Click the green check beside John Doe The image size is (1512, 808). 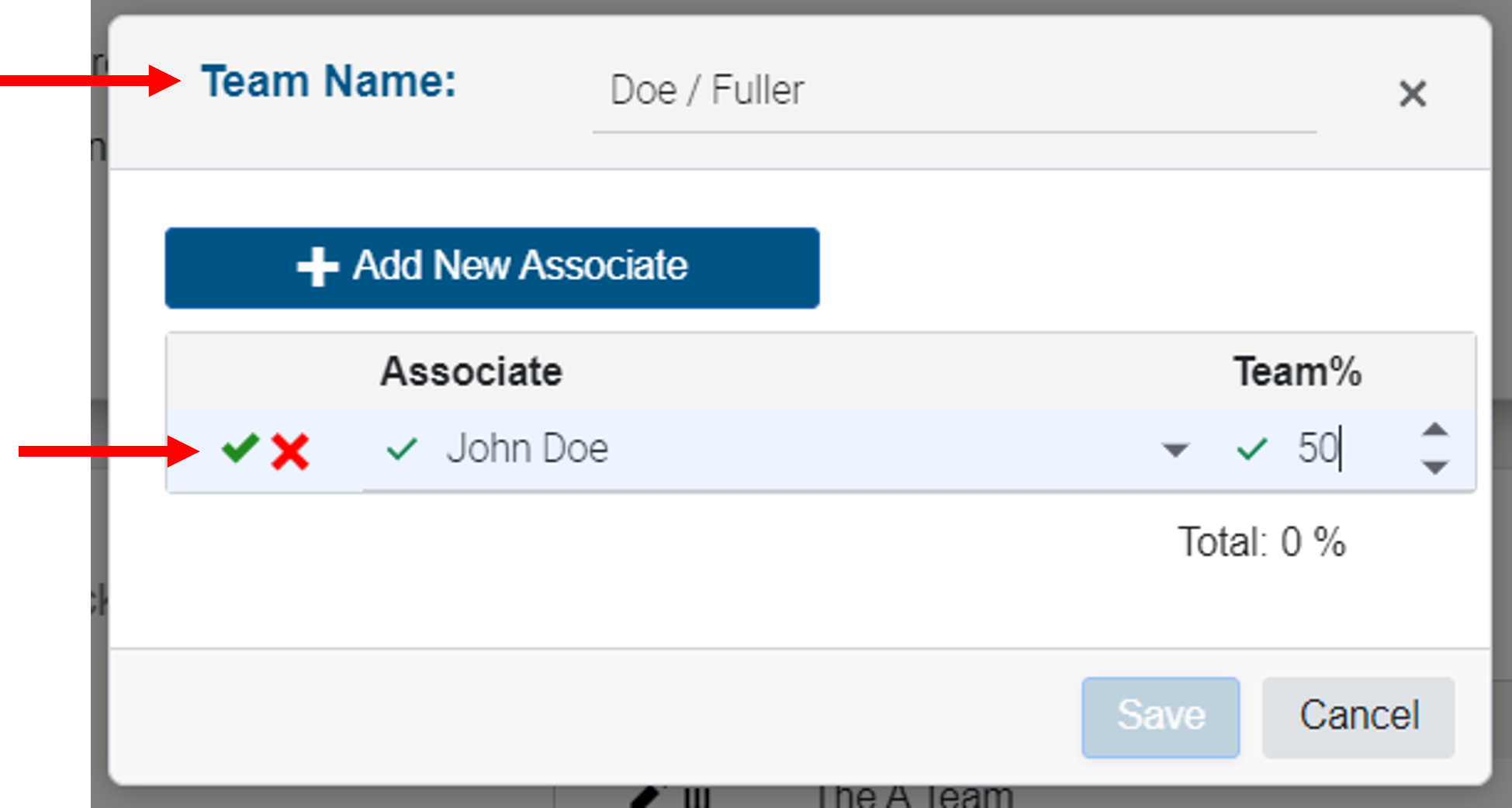403,448
